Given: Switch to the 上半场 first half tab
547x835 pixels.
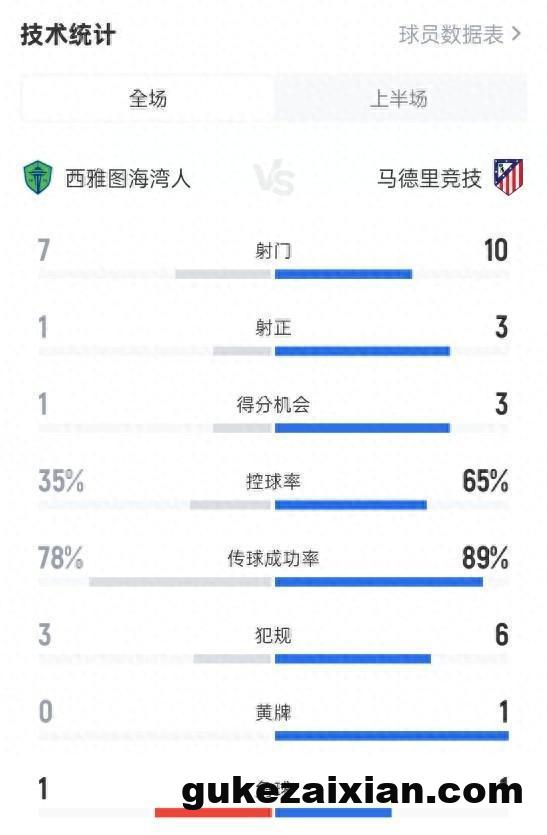Looking at the screenshot, I should [x=399, y=99].
